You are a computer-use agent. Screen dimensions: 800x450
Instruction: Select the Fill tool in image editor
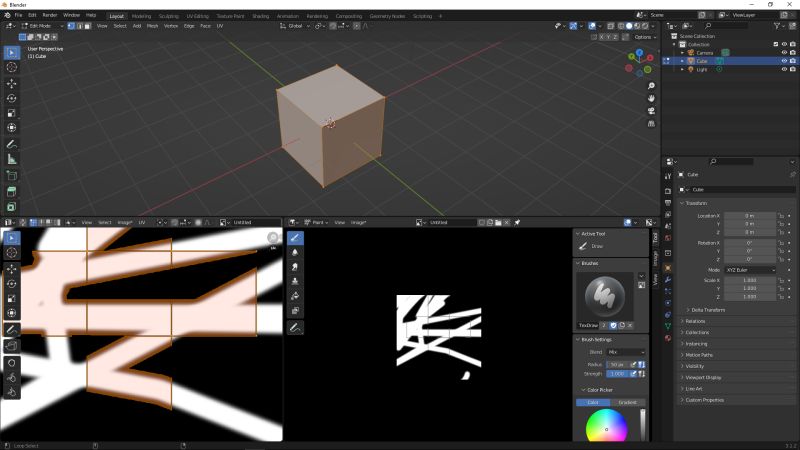[x=295, y=296]
